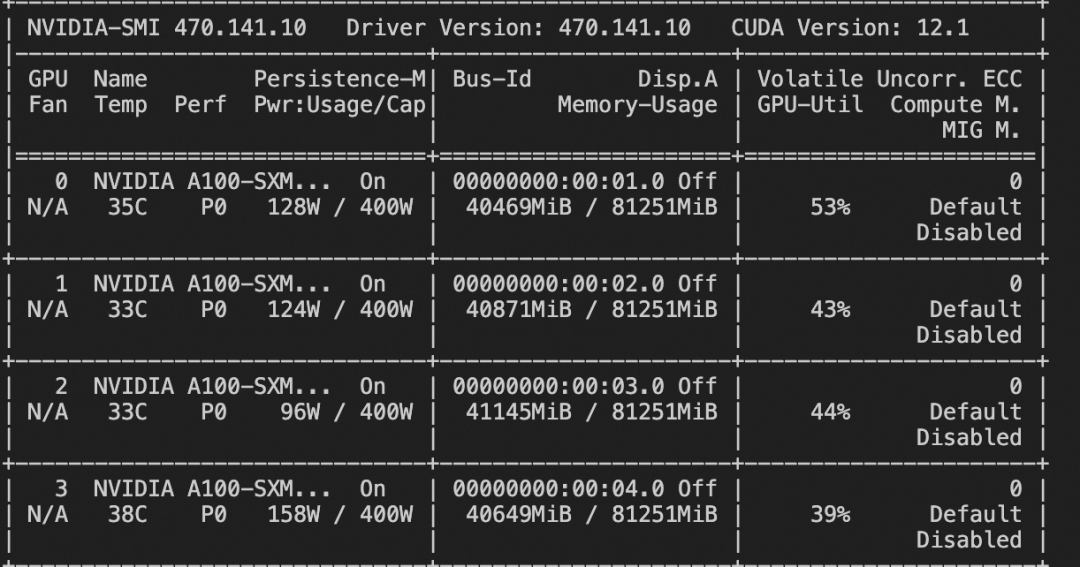Screen dimensions: 1080x567
Task: Click the Bus-Id column header
Action: [492, 79]
